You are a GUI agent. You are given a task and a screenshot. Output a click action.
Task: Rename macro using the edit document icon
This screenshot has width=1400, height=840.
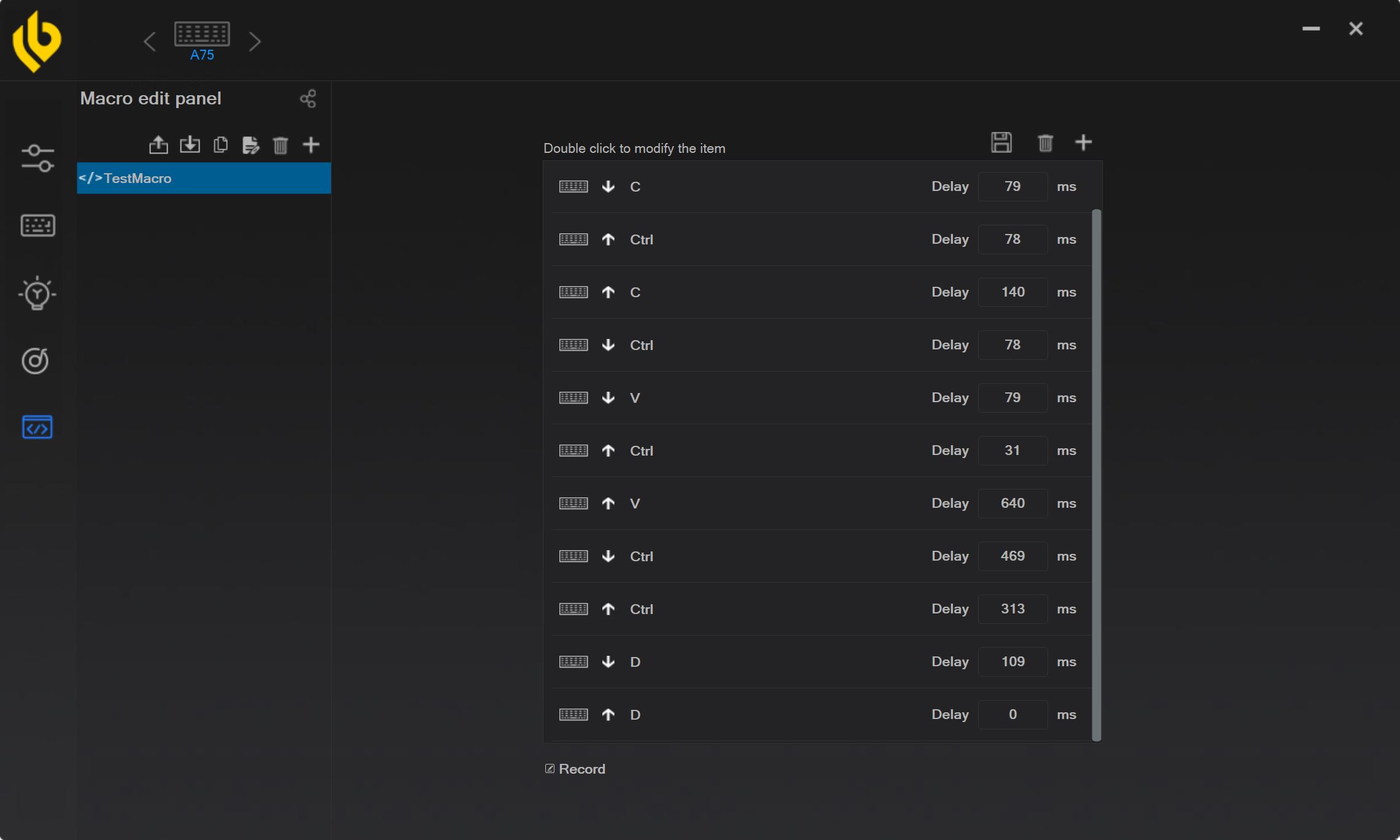tap(251, 145)
